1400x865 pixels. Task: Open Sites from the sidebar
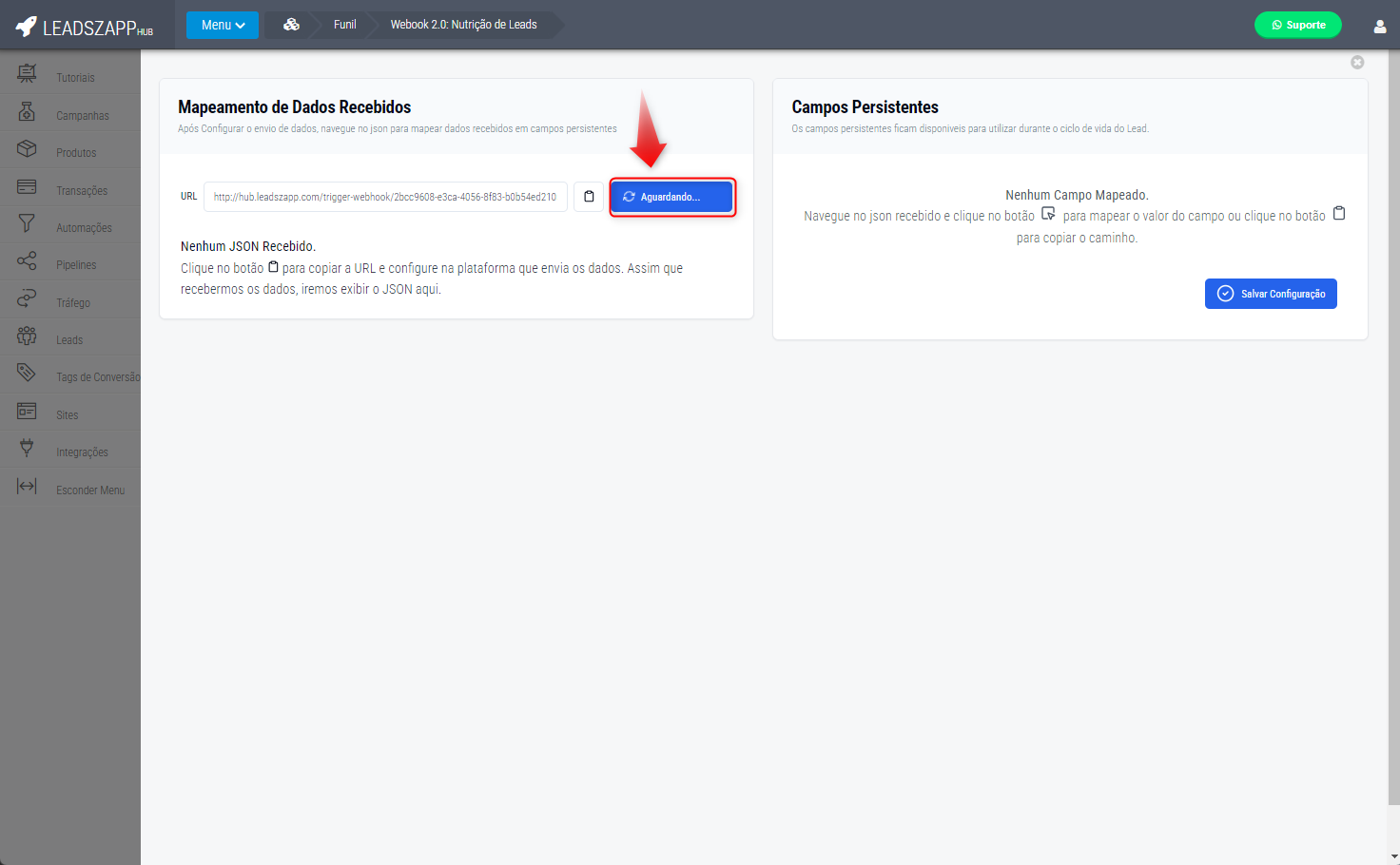point(68,415)
